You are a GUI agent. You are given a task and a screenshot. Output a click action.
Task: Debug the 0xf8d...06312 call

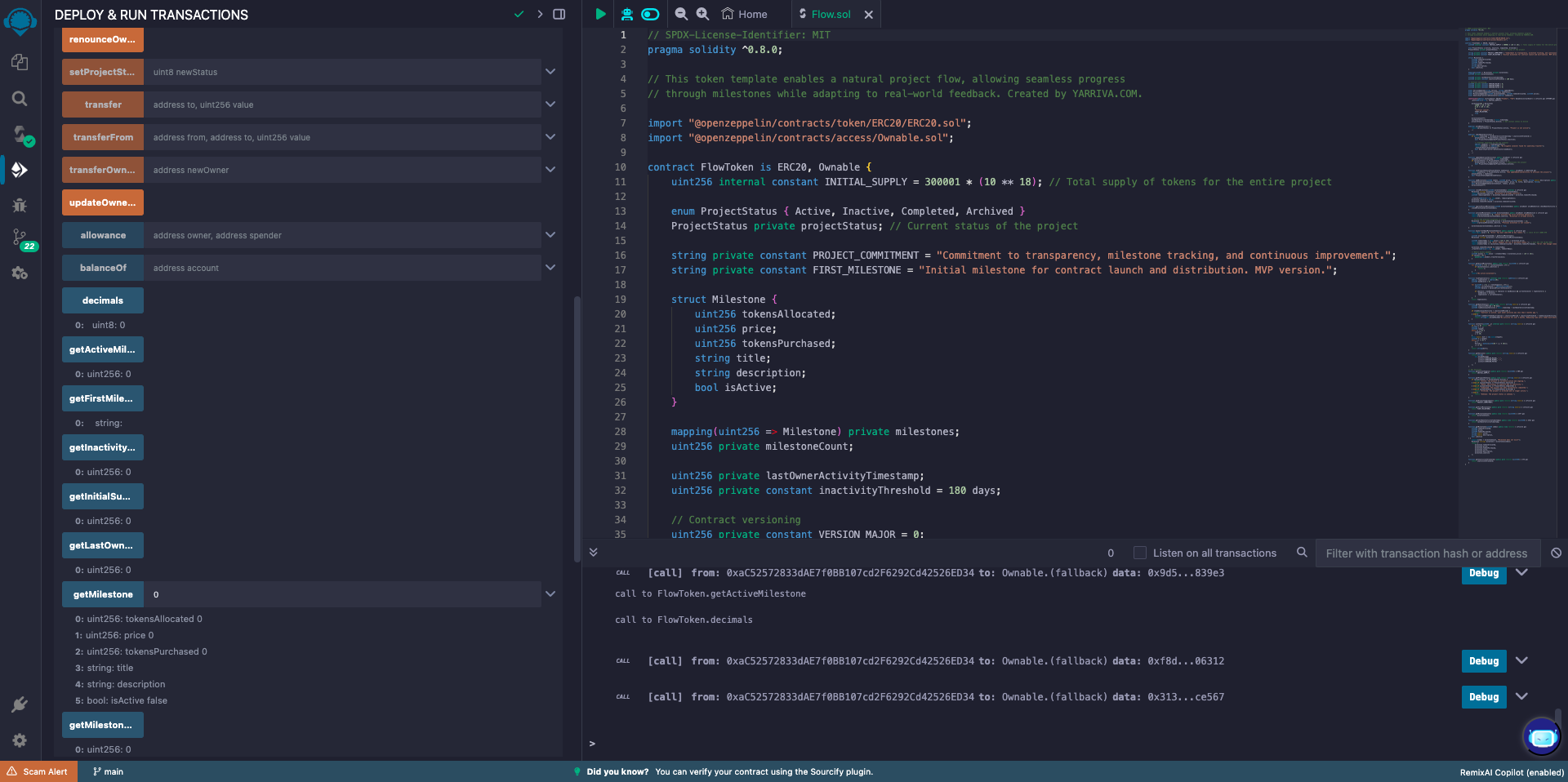click(1484, 660)
